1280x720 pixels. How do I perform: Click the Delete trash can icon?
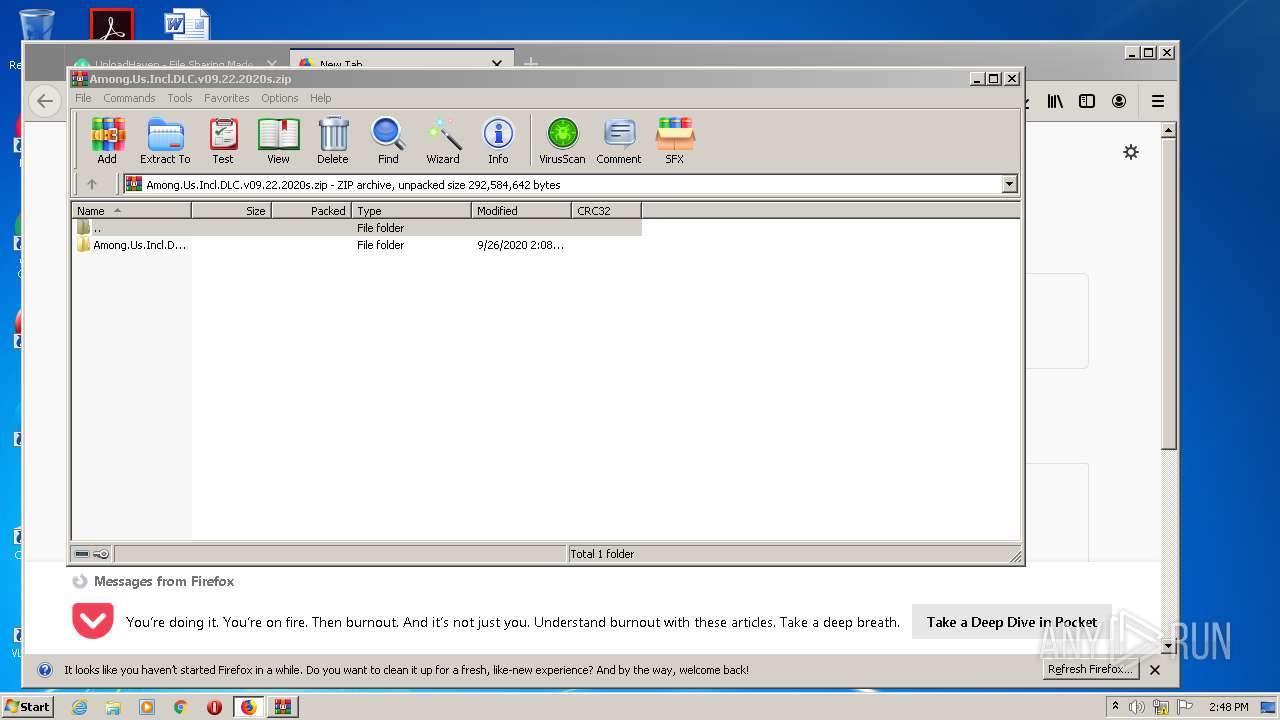[x=333, y=140]
